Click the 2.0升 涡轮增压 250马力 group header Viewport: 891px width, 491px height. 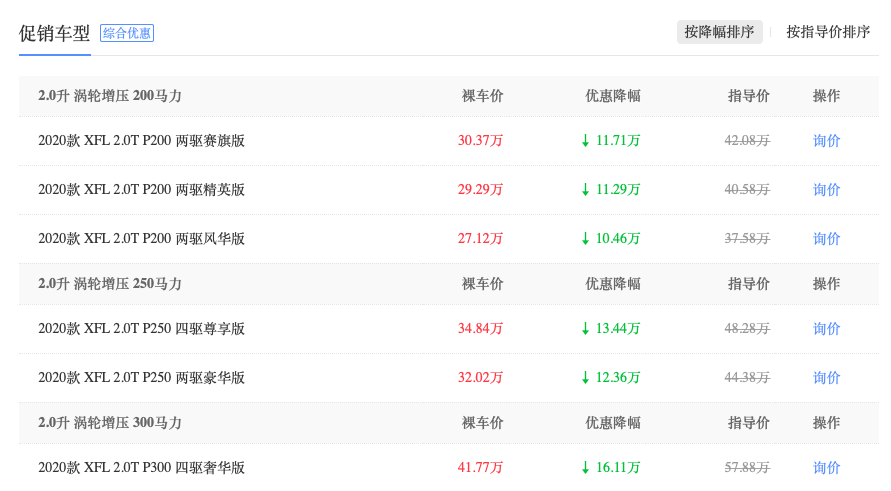pos(110,284)
